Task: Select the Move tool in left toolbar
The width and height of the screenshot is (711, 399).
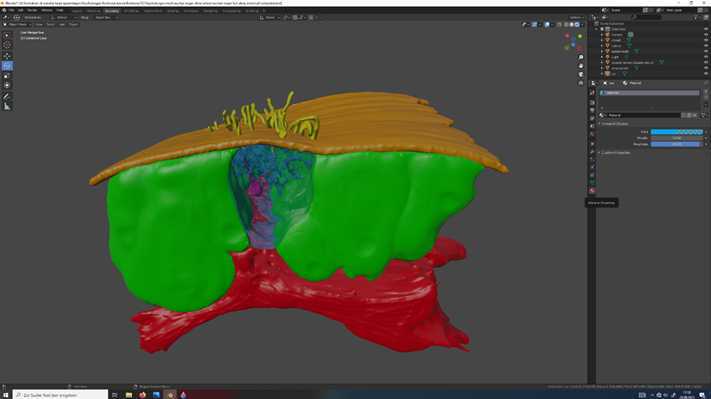Action: click(x=7, y=56)
